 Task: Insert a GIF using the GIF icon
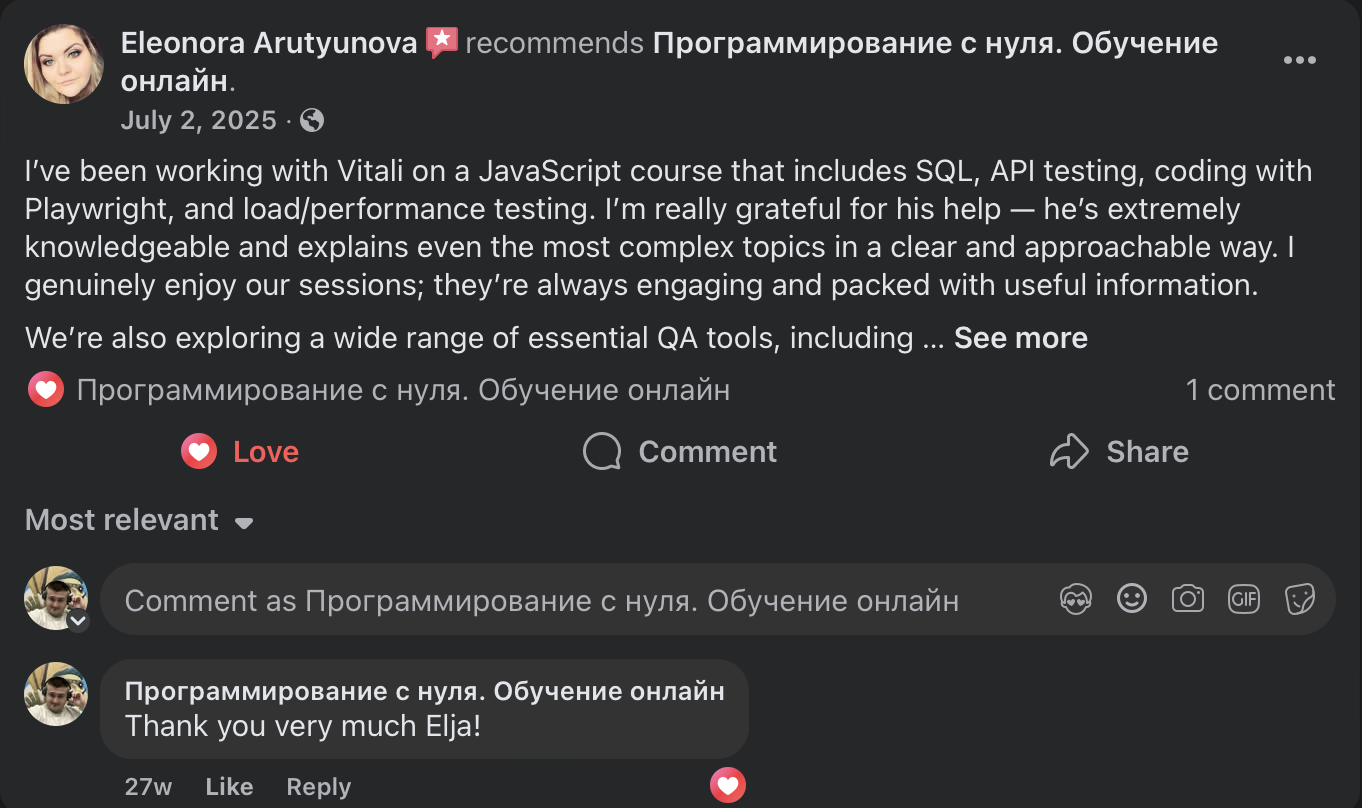tap(1243, 598)
